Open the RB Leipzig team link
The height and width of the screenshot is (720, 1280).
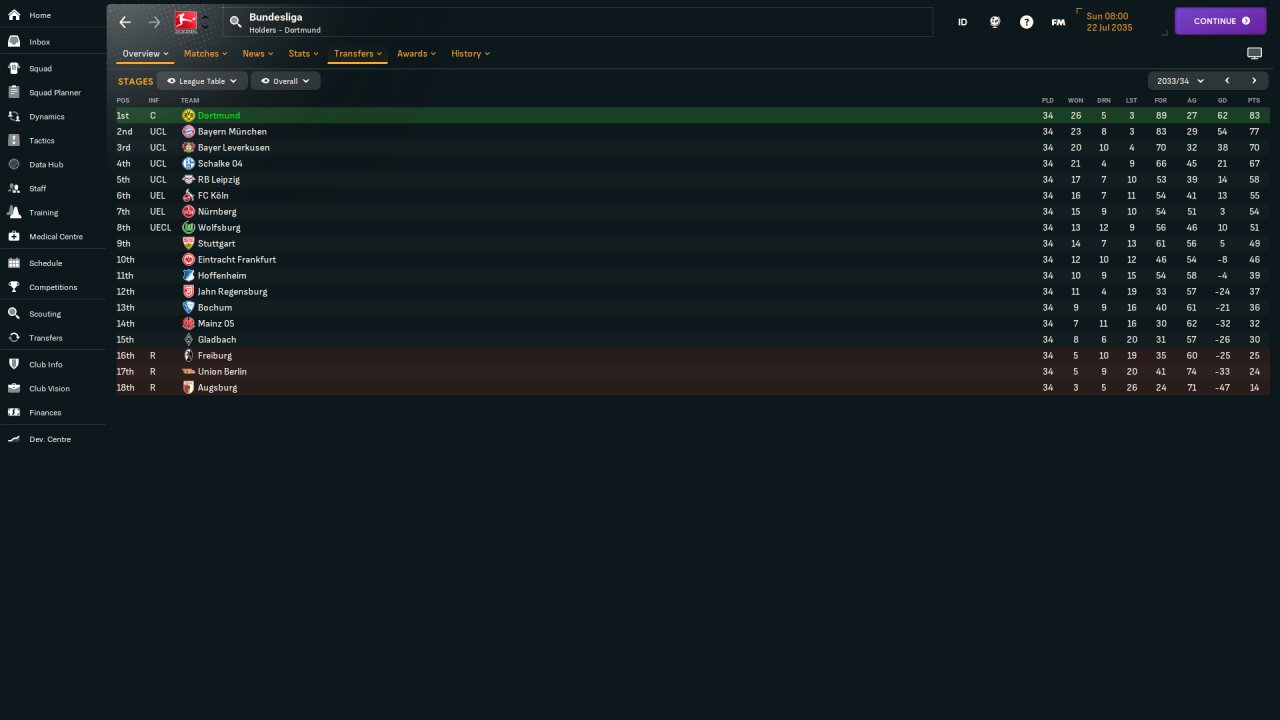(x=219, y=180)
